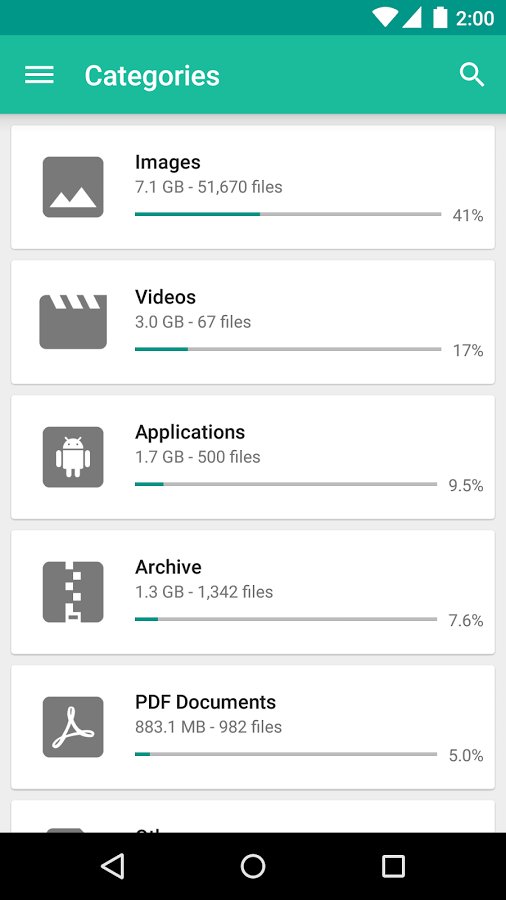This screenshot has height=900, width=506.
Task: Open the Images category title
Action: [x=168, y=162]
